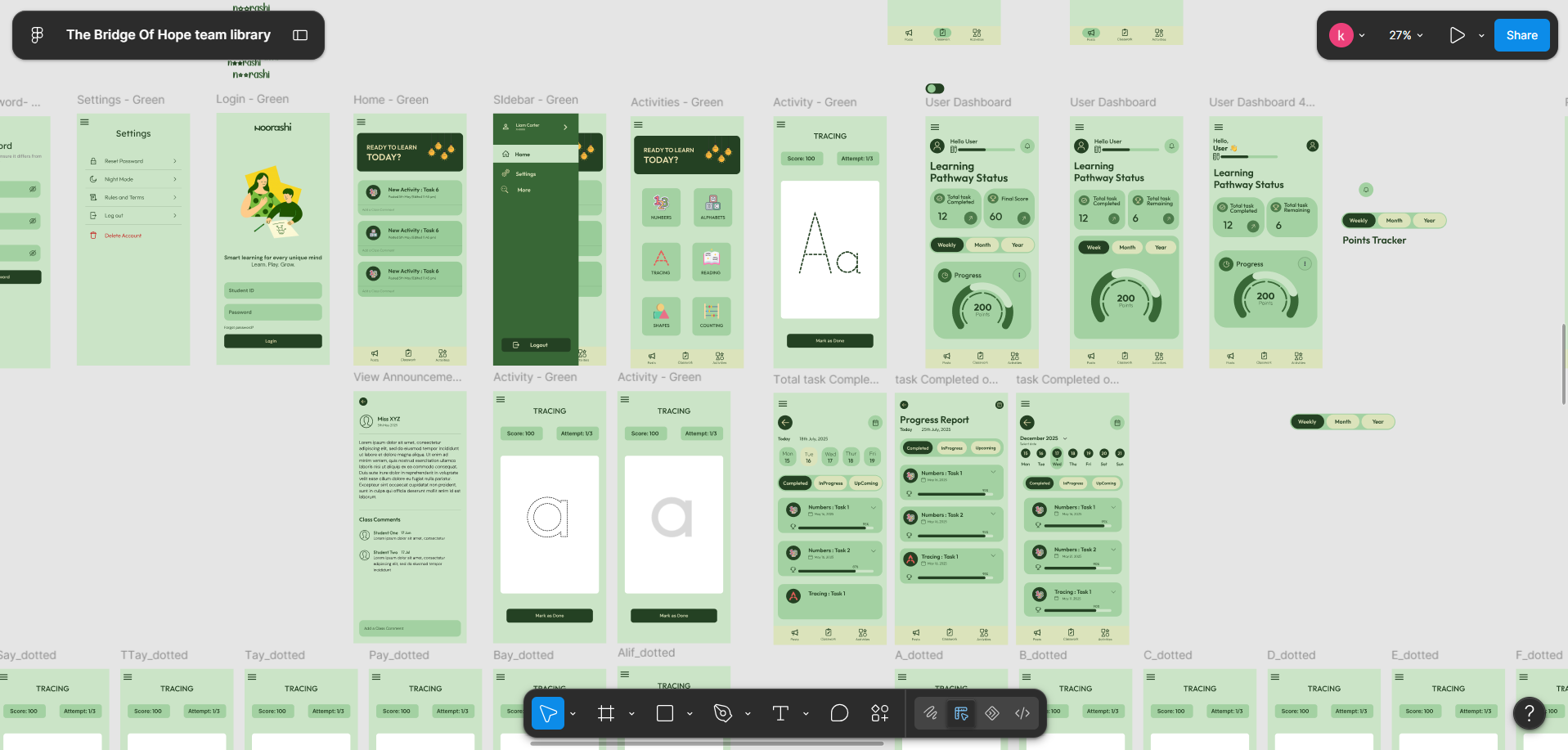
Task: Click the second password eye icon in the partly visible 'ord-' frame
Action: pyautogui.click(x=33, y=221)
